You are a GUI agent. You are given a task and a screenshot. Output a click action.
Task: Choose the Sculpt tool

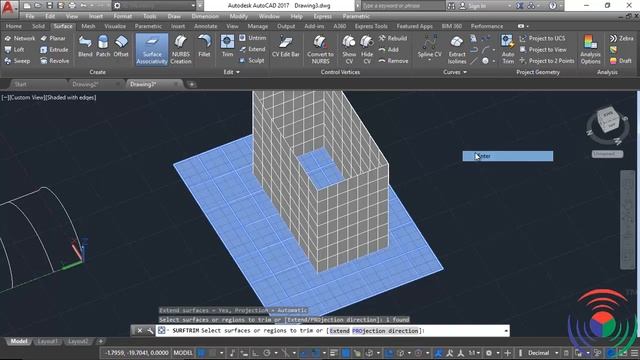(x=252, y=60)
